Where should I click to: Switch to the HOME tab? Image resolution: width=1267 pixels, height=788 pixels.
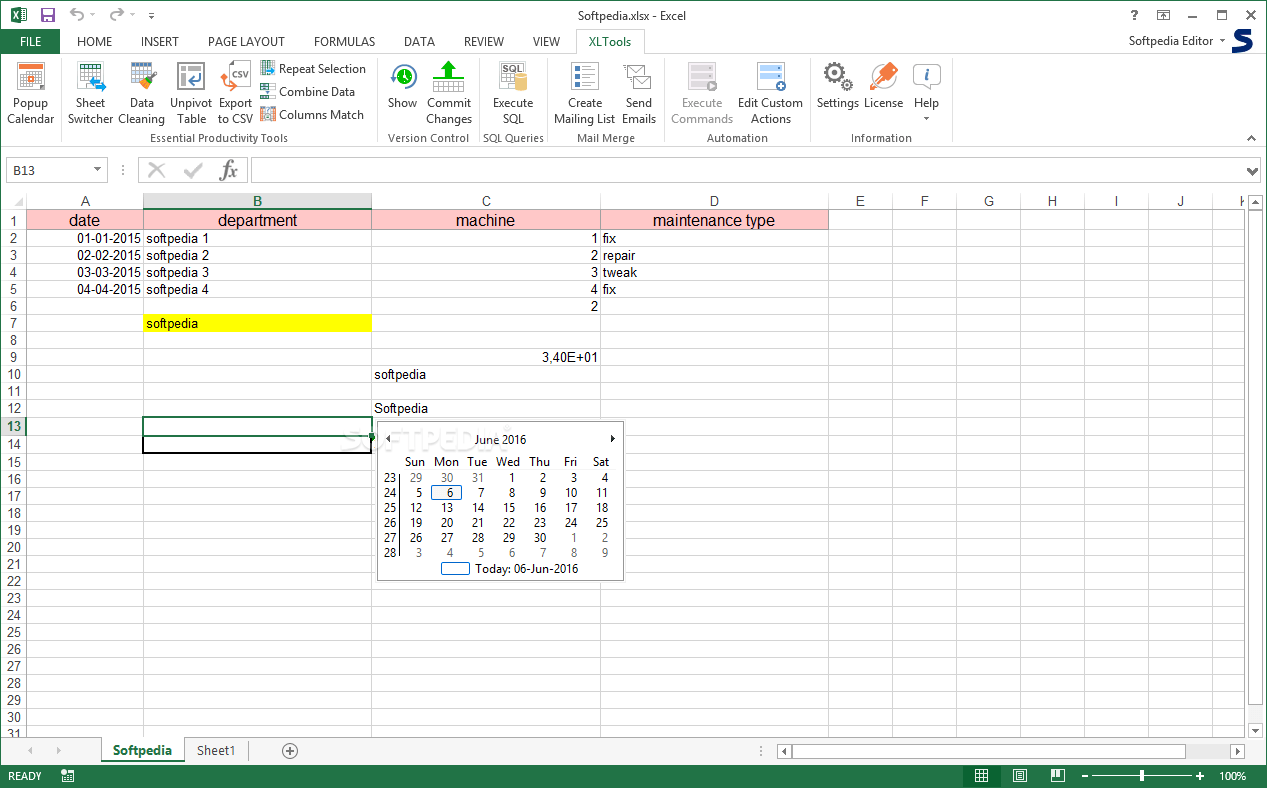[x=94, y=41]
